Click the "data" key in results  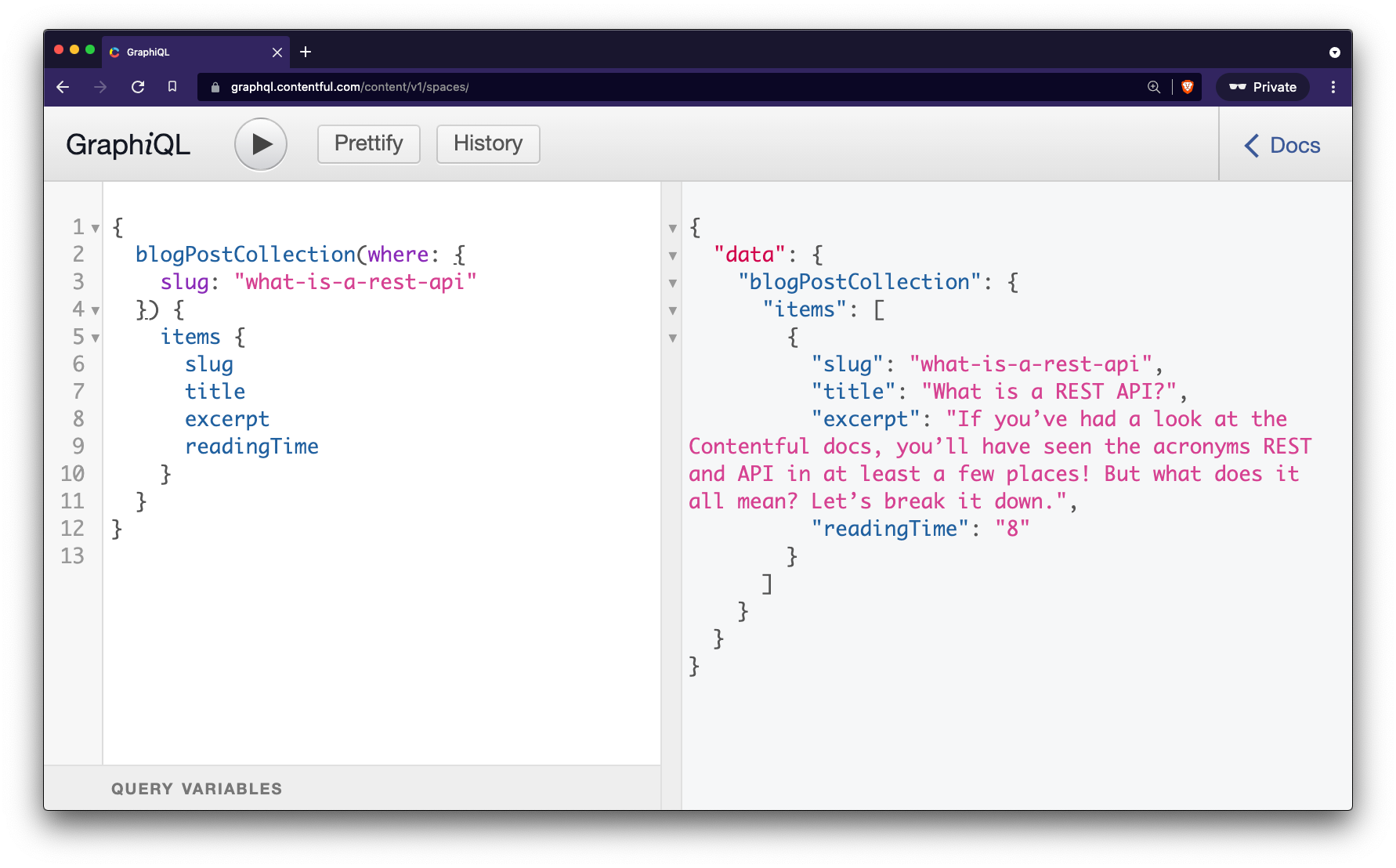click(x=750, y=255)
